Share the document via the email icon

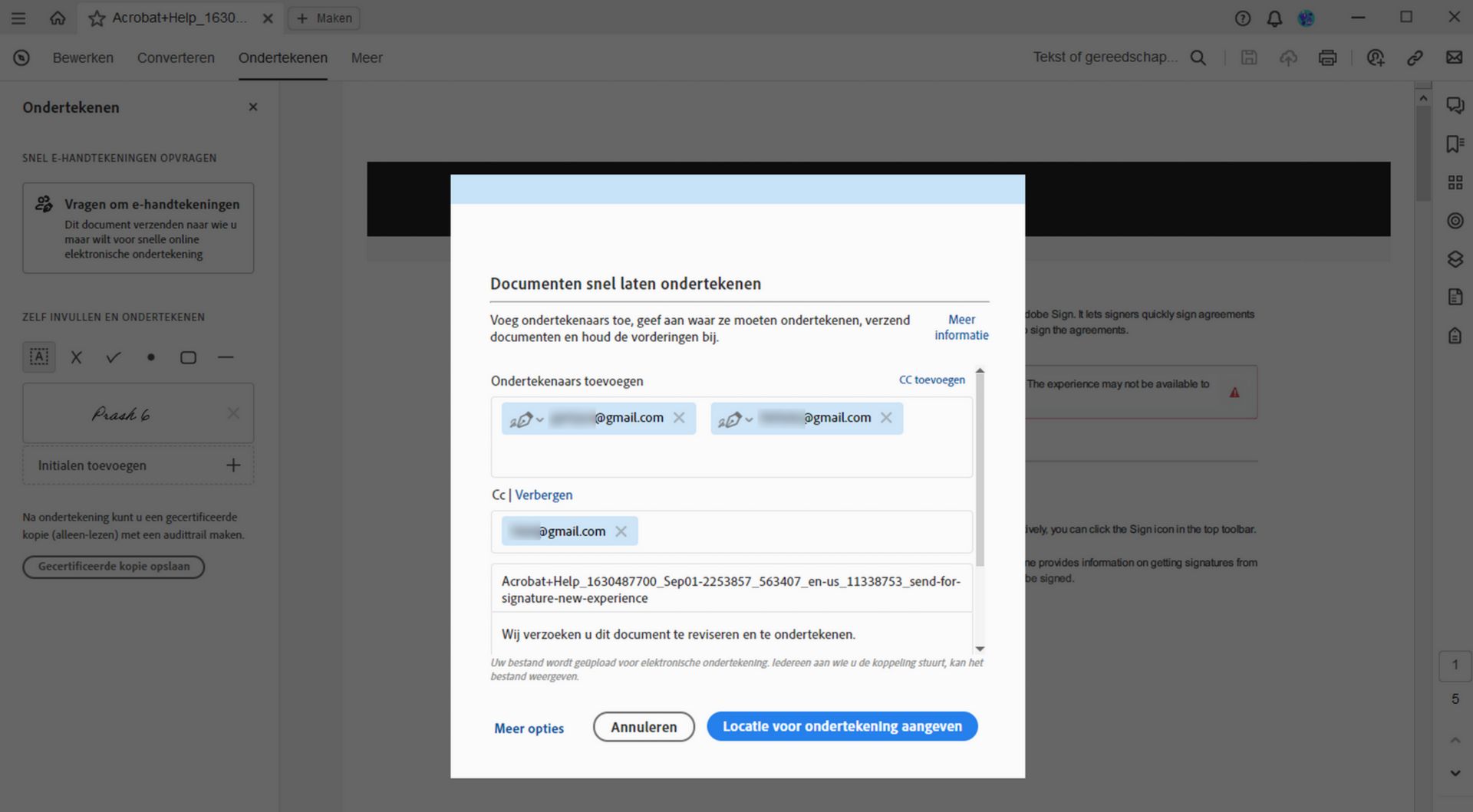tap(1455, 57)
